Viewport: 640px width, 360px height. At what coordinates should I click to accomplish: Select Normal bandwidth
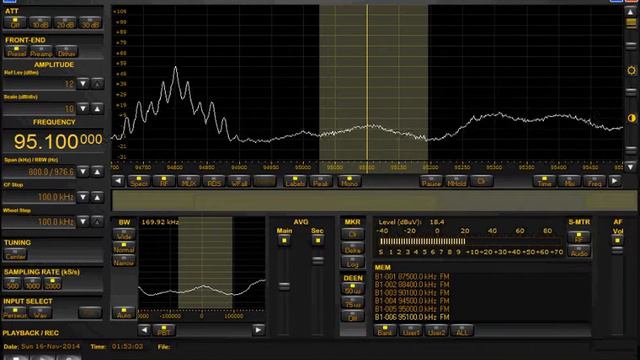coord(124,247)
